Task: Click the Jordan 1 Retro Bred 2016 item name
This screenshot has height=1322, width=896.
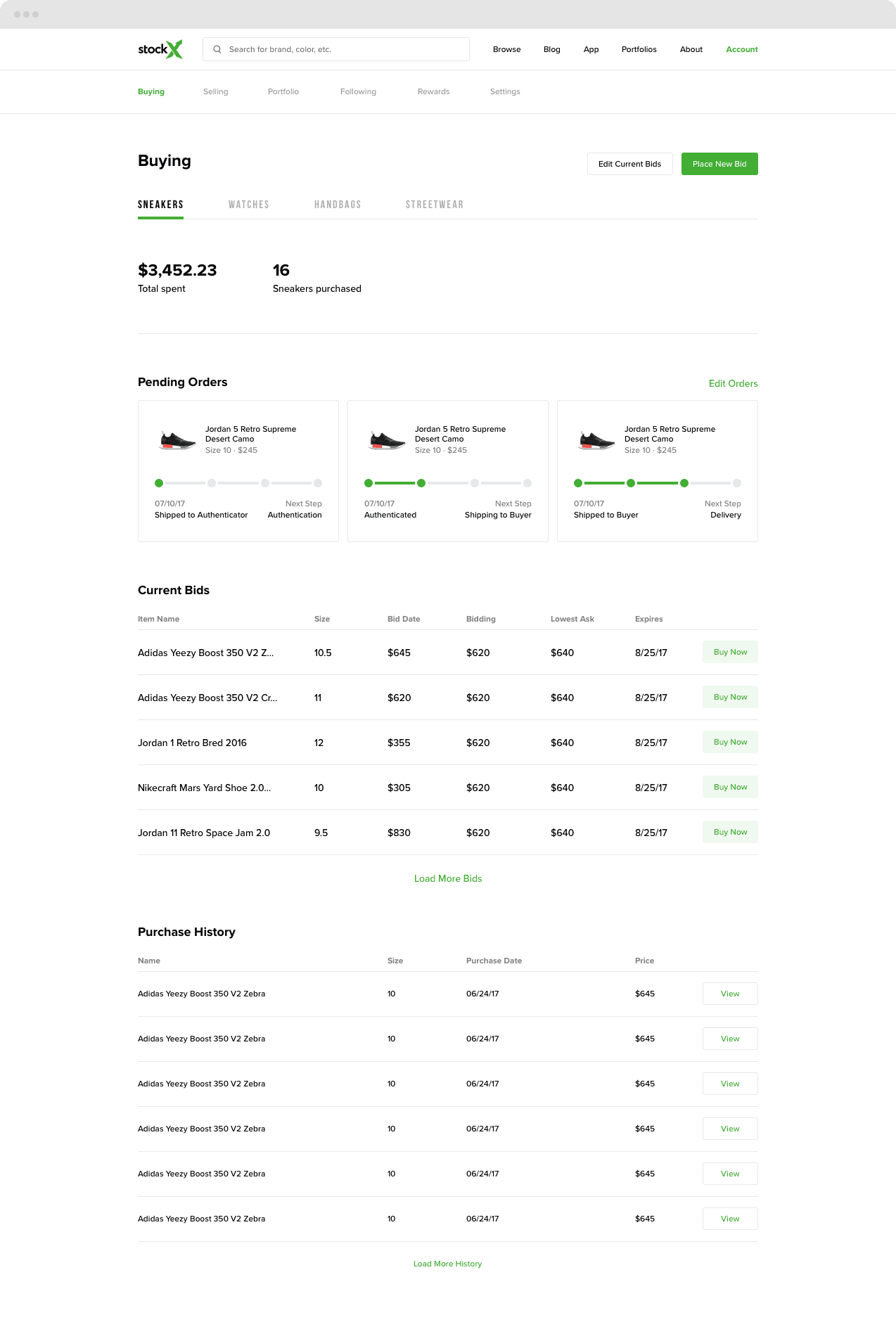Action: tap(192, 743)
